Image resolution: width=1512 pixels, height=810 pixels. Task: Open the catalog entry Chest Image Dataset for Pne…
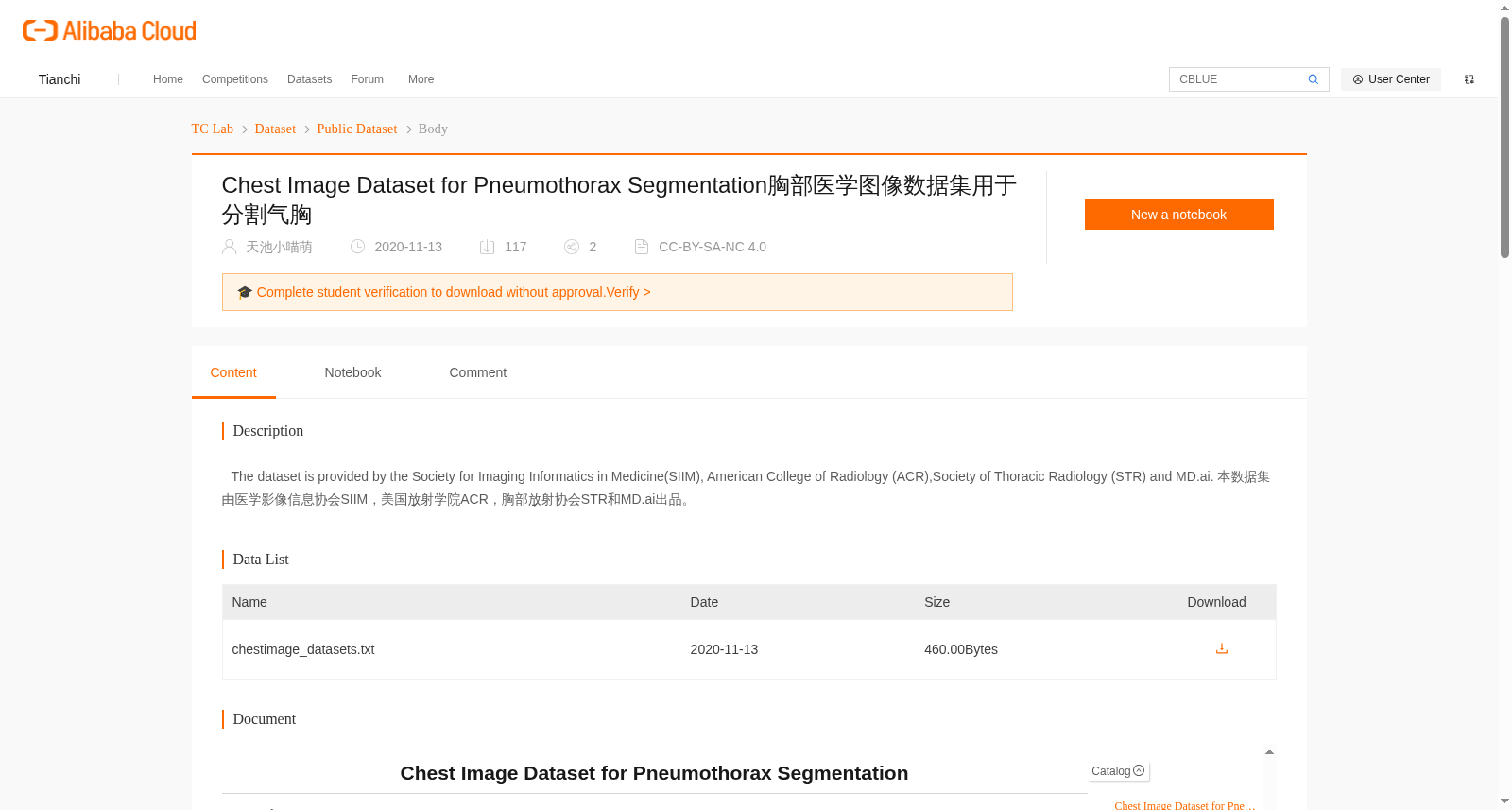pos(1185,804)
